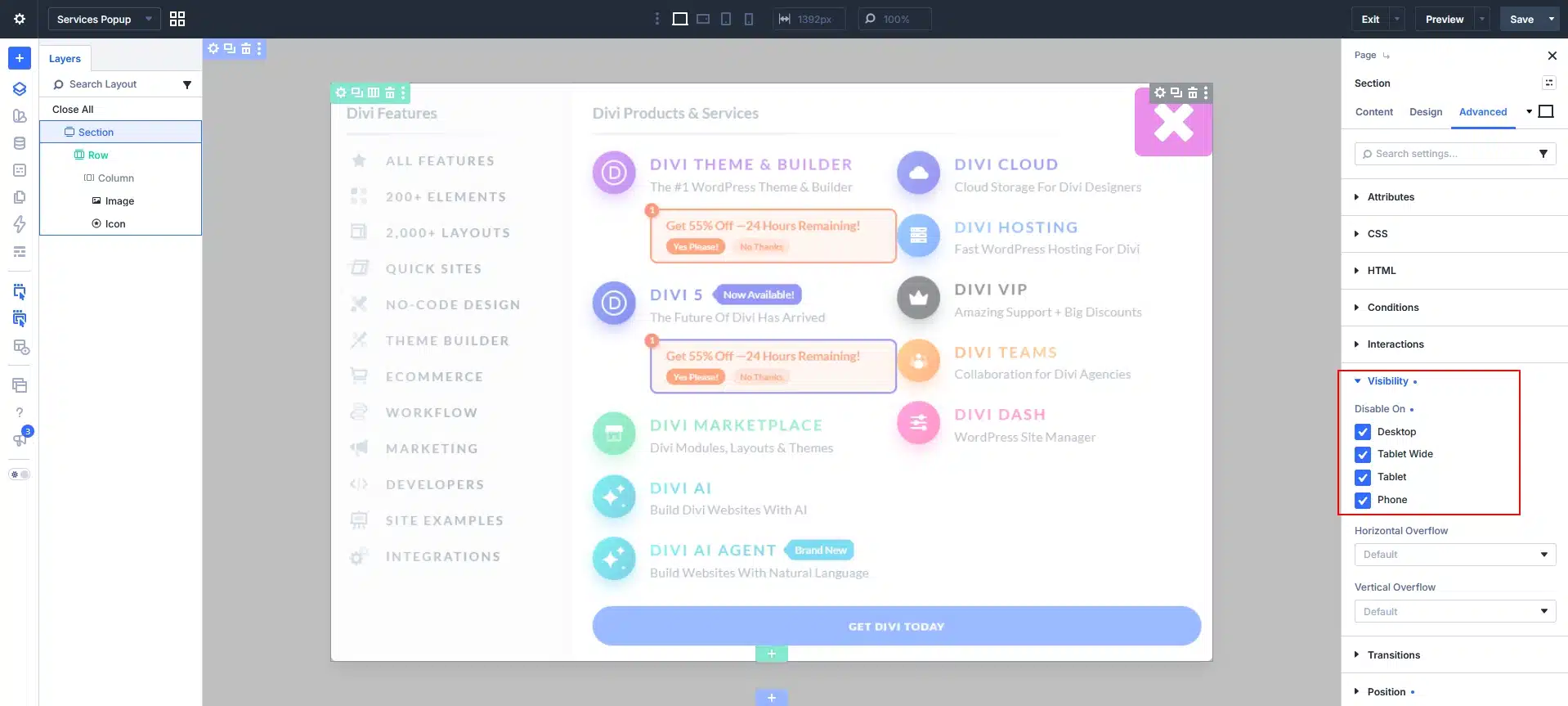Toggle the light/dark mode switch in sidebar
Image resolution: width=1568 pixels, height=706 pixels.
[x=20, y=474]
